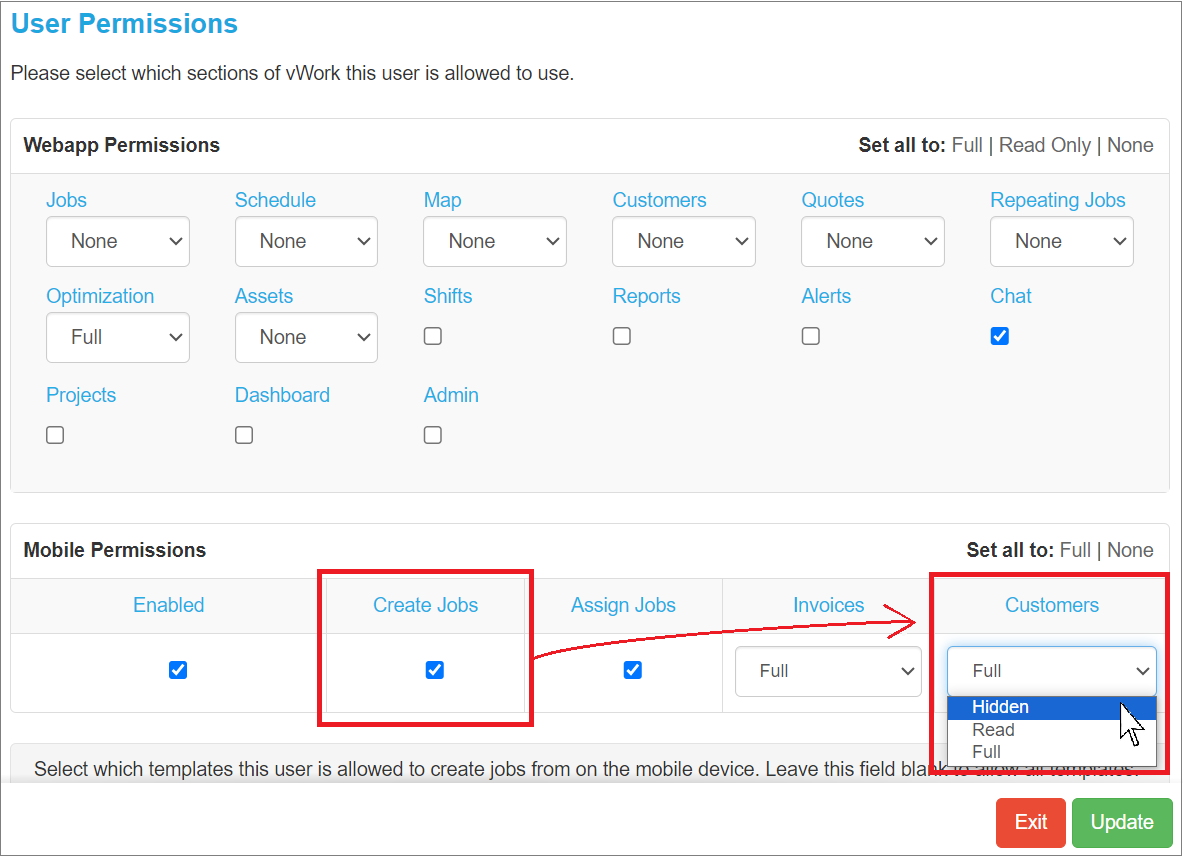Click the Mobile Permissions section title
1183x857 pixels.
[x=115, y=550]
